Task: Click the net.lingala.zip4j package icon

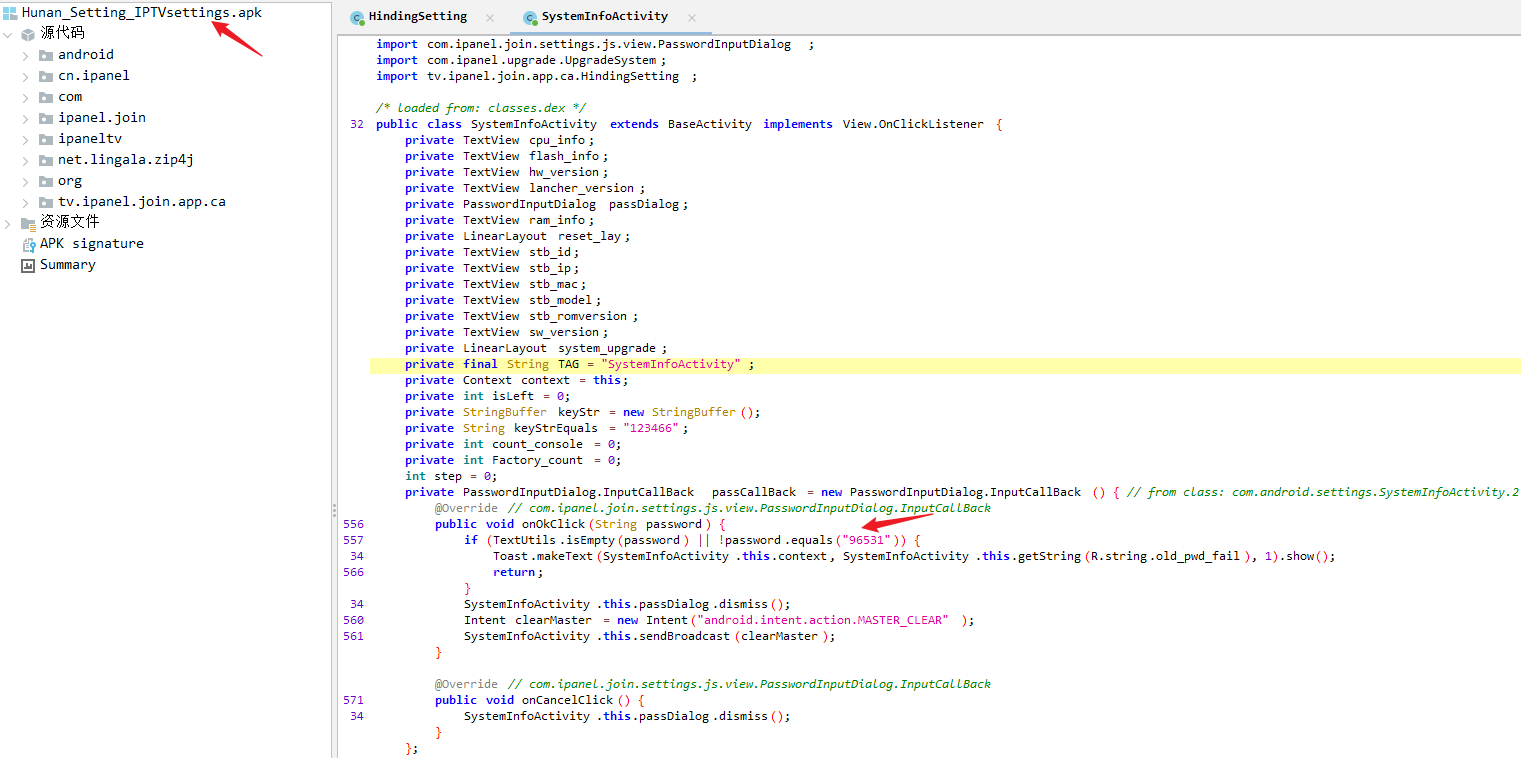Action: 45,160
